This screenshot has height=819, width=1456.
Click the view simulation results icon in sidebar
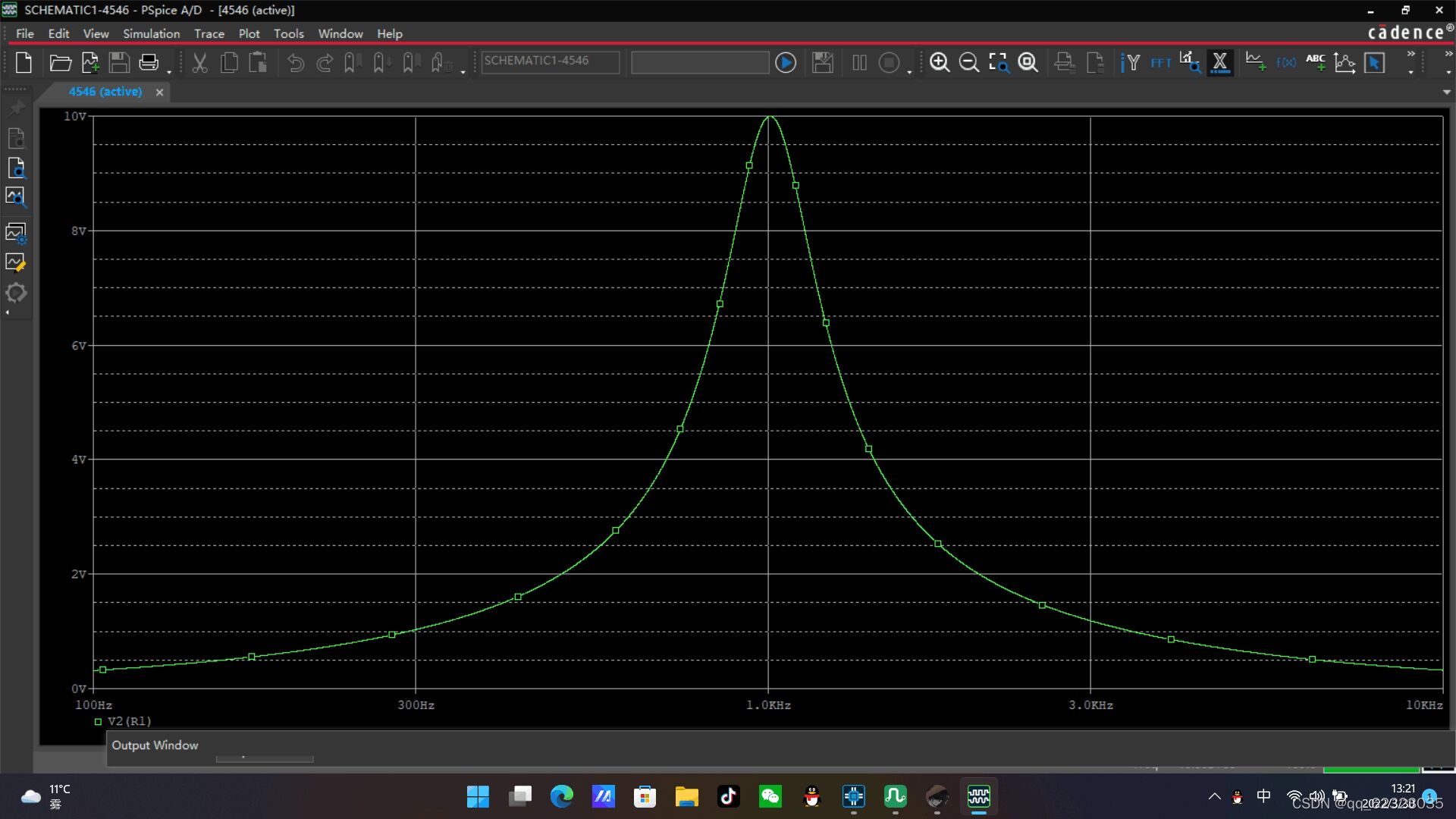(16, 198)
